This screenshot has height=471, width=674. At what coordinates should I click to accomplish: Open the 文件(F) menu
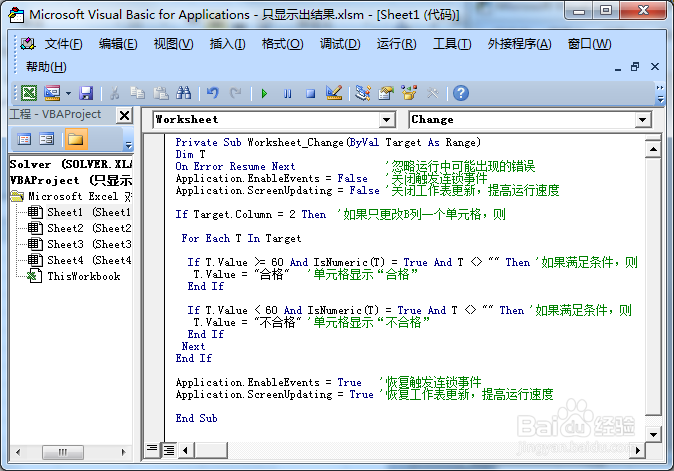pyautogui.click(x=63, y=44)
